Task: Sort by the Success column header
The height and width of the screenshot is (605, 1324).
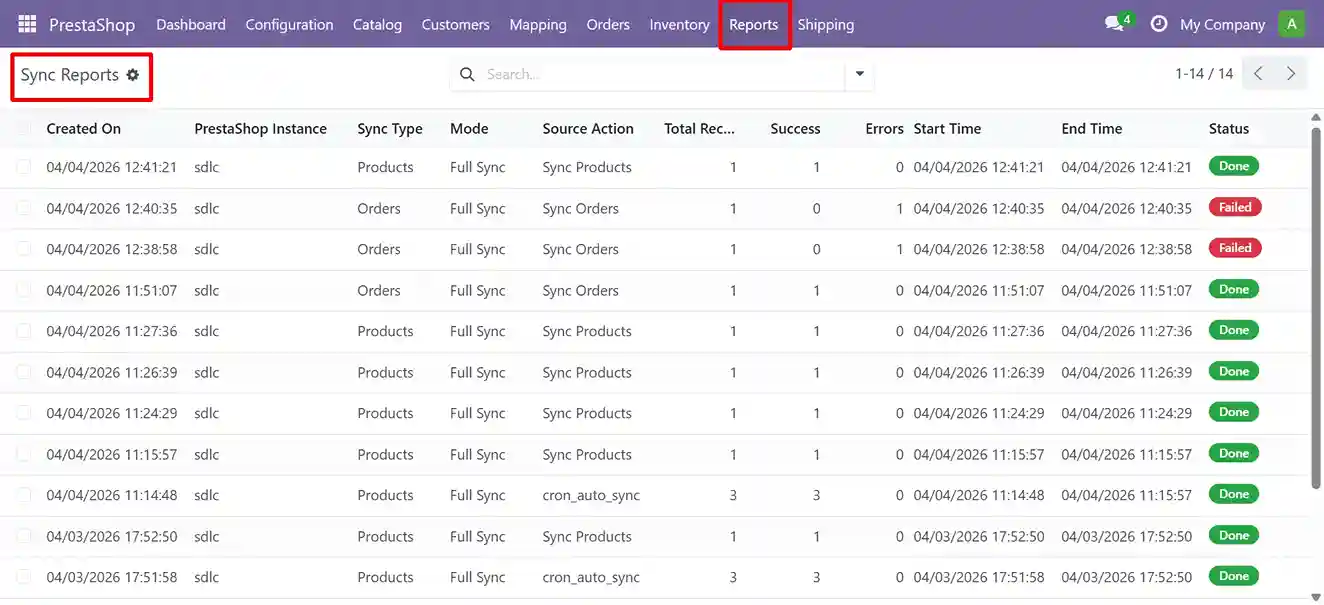Action: pos(795,128)
